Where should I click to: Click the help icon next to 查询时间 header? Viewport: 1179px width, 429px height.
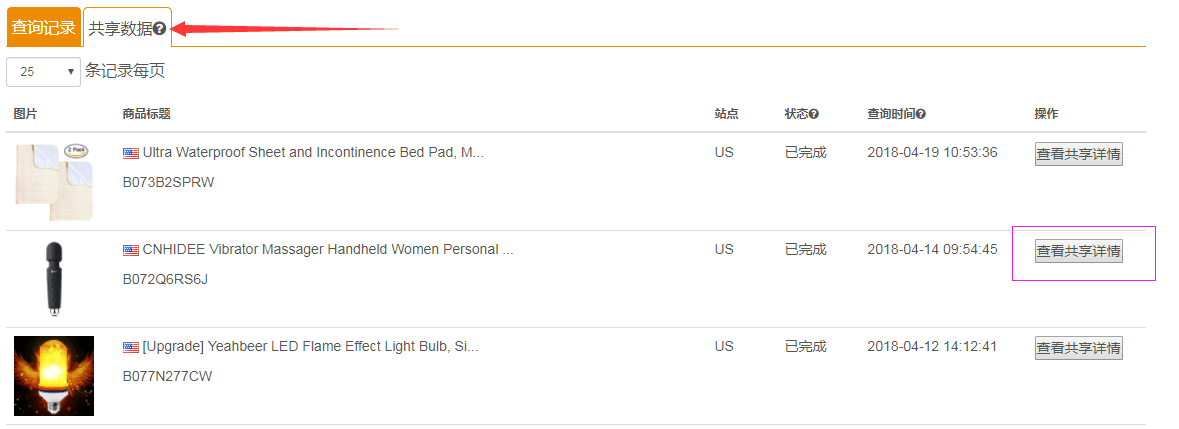(x=920, y=114)
